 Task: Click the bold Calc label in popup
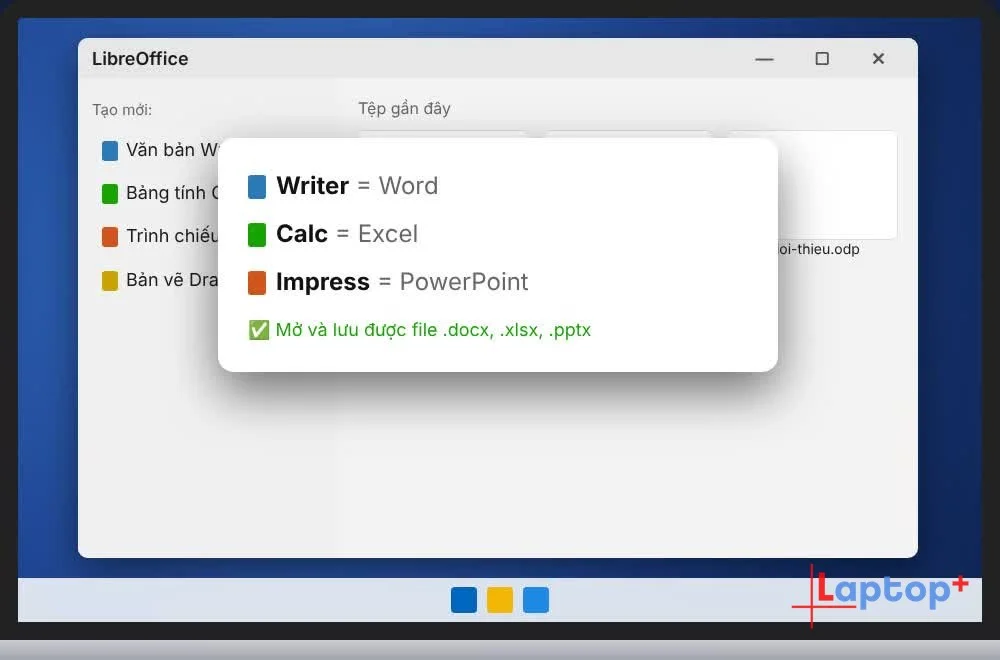coord(302,233)
